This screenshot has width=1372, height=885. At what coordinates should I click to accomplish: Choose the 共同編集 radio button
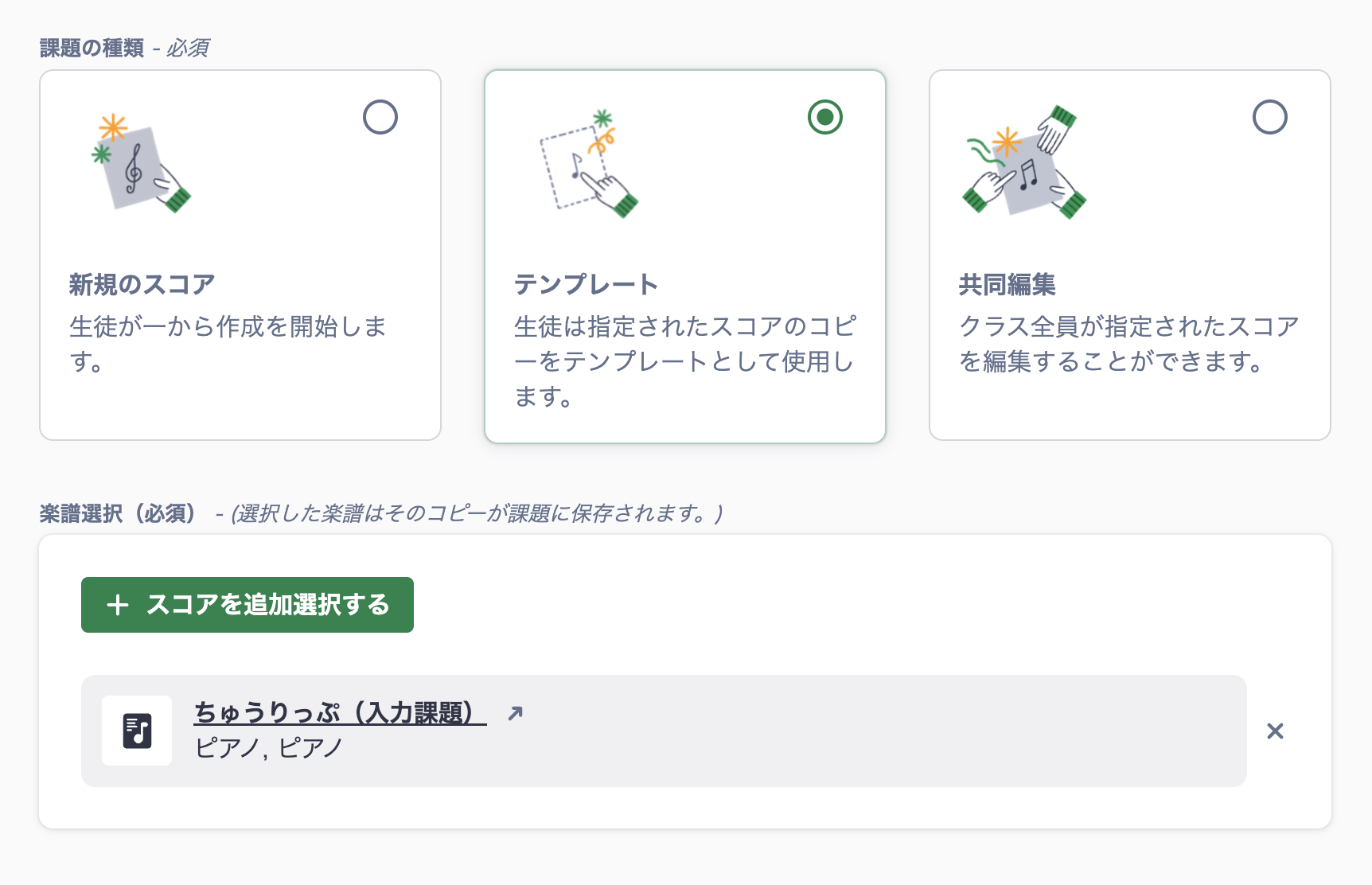coord(1269,117)
